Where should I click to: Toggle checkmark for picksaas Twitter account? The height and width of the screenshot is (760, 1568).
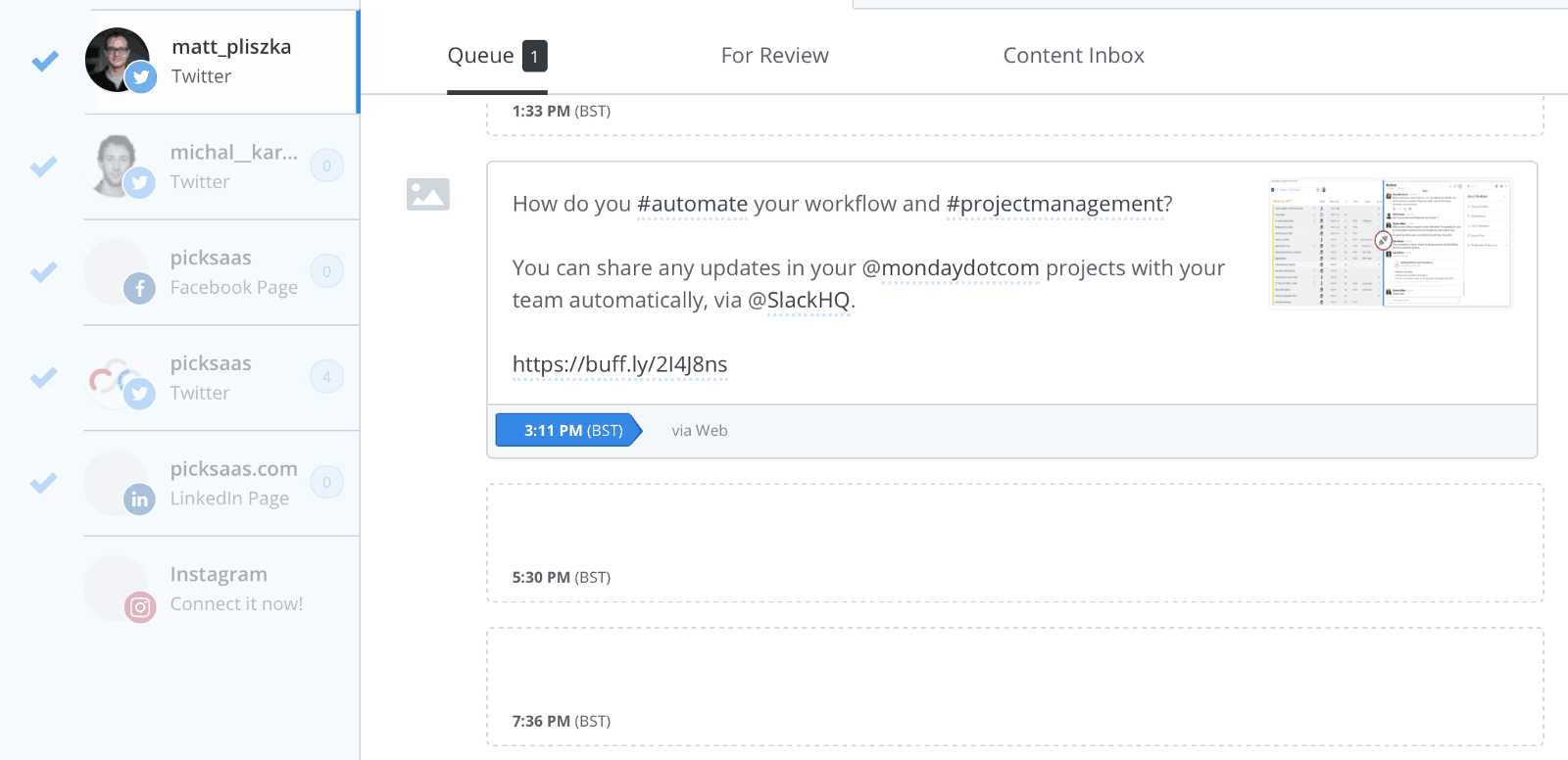click(x=43, y=377)
